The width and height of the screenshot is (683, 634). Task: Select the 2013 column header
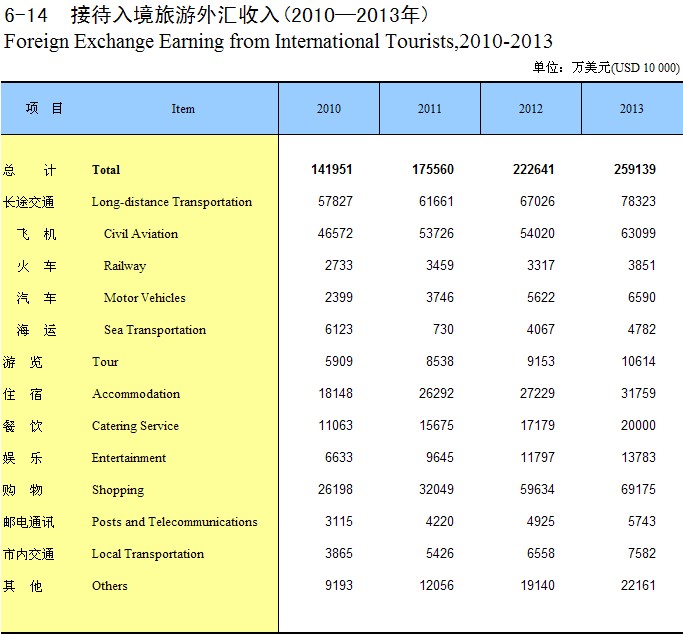[632, 109]
